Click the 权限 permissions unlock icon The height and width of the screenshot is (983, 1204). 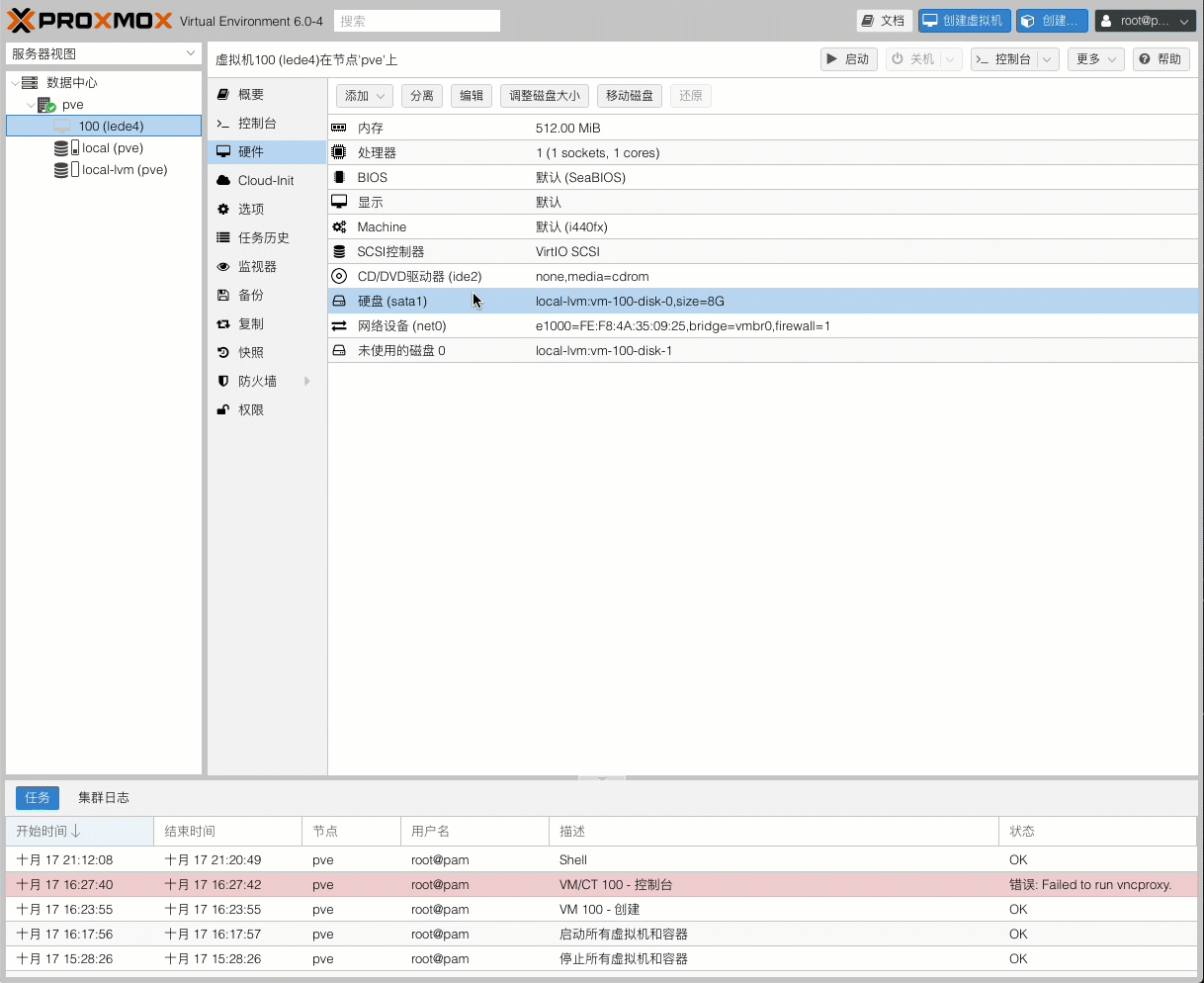click(223, 410)
